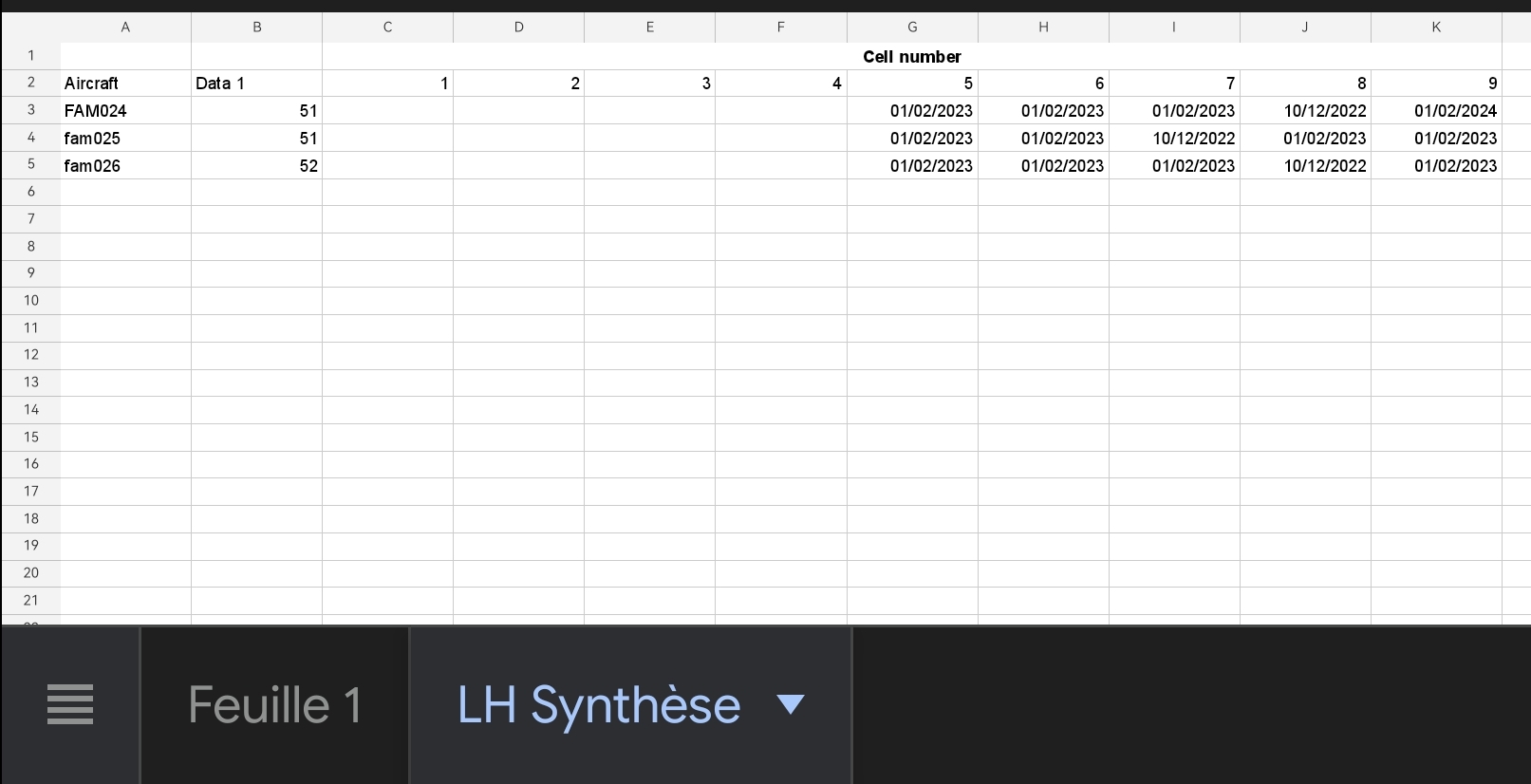Select '10/12/2022' date in FAM024 row
Viewport: 1531px width, 784px height.
pyautogui.click(x=1305, y=111)
